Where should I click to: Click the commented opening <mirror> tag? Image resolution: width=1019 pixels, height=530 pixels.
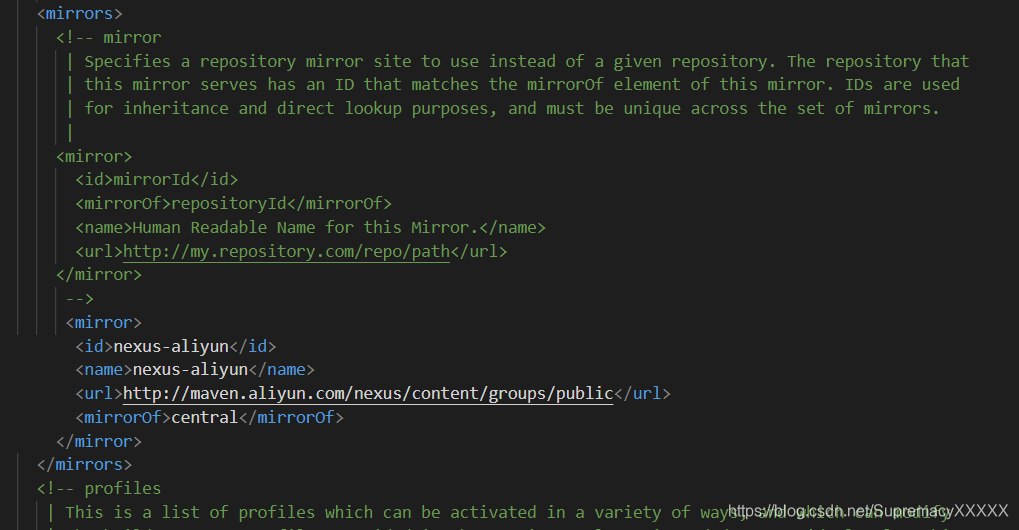tap(94, 157)
